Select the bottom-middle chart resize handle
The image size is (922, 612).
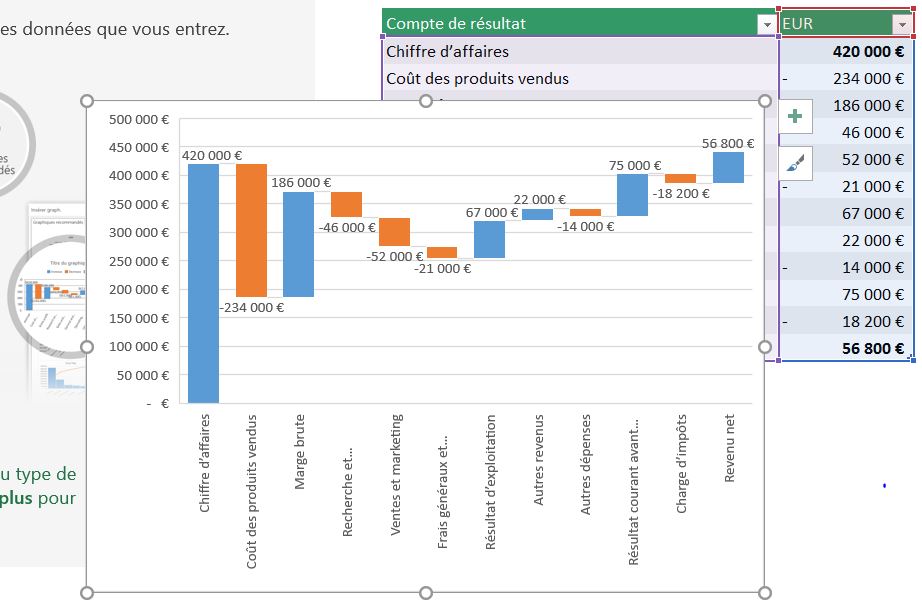(426, 593)
